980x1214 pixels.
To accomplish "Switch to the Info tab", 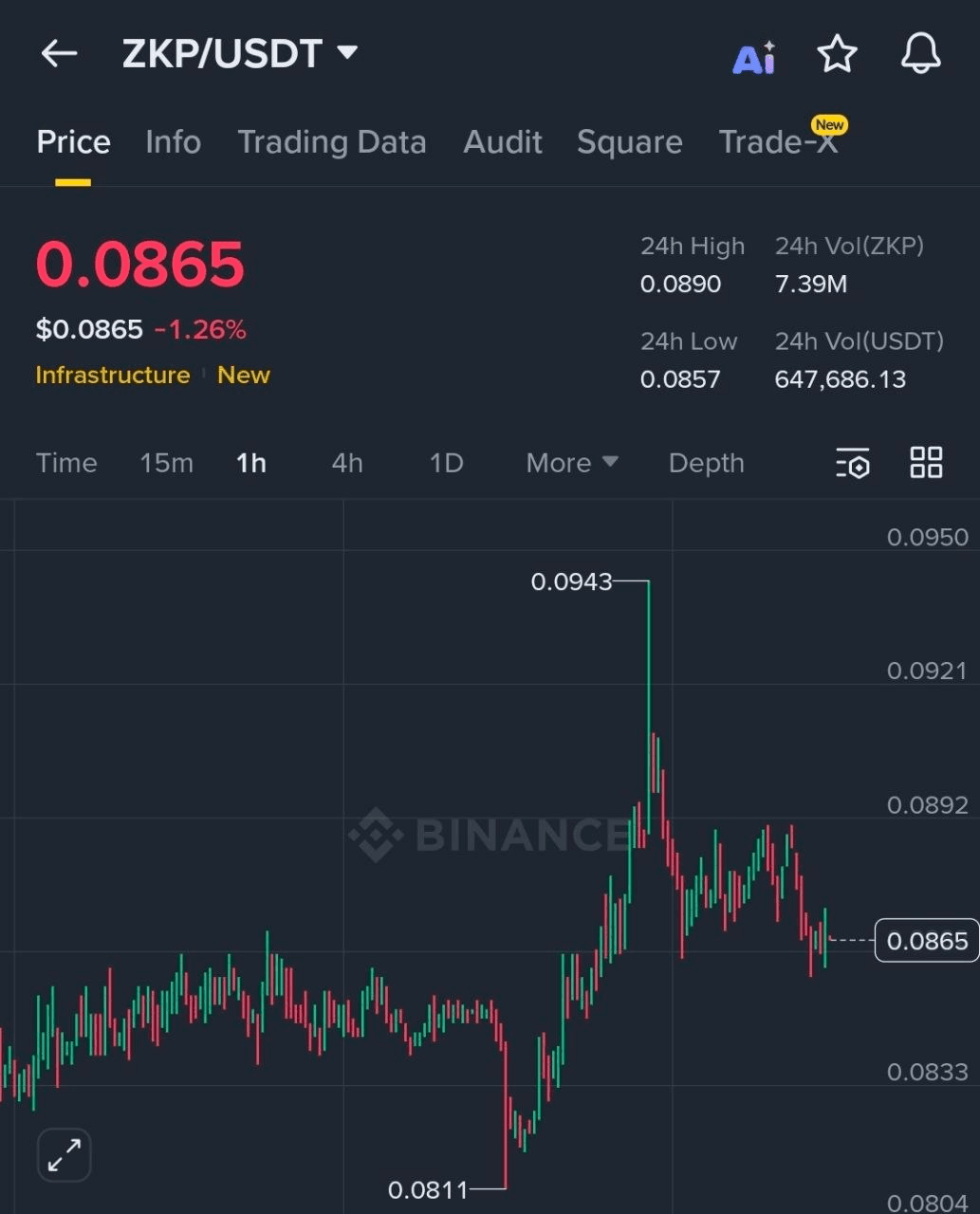I will 173,142.
